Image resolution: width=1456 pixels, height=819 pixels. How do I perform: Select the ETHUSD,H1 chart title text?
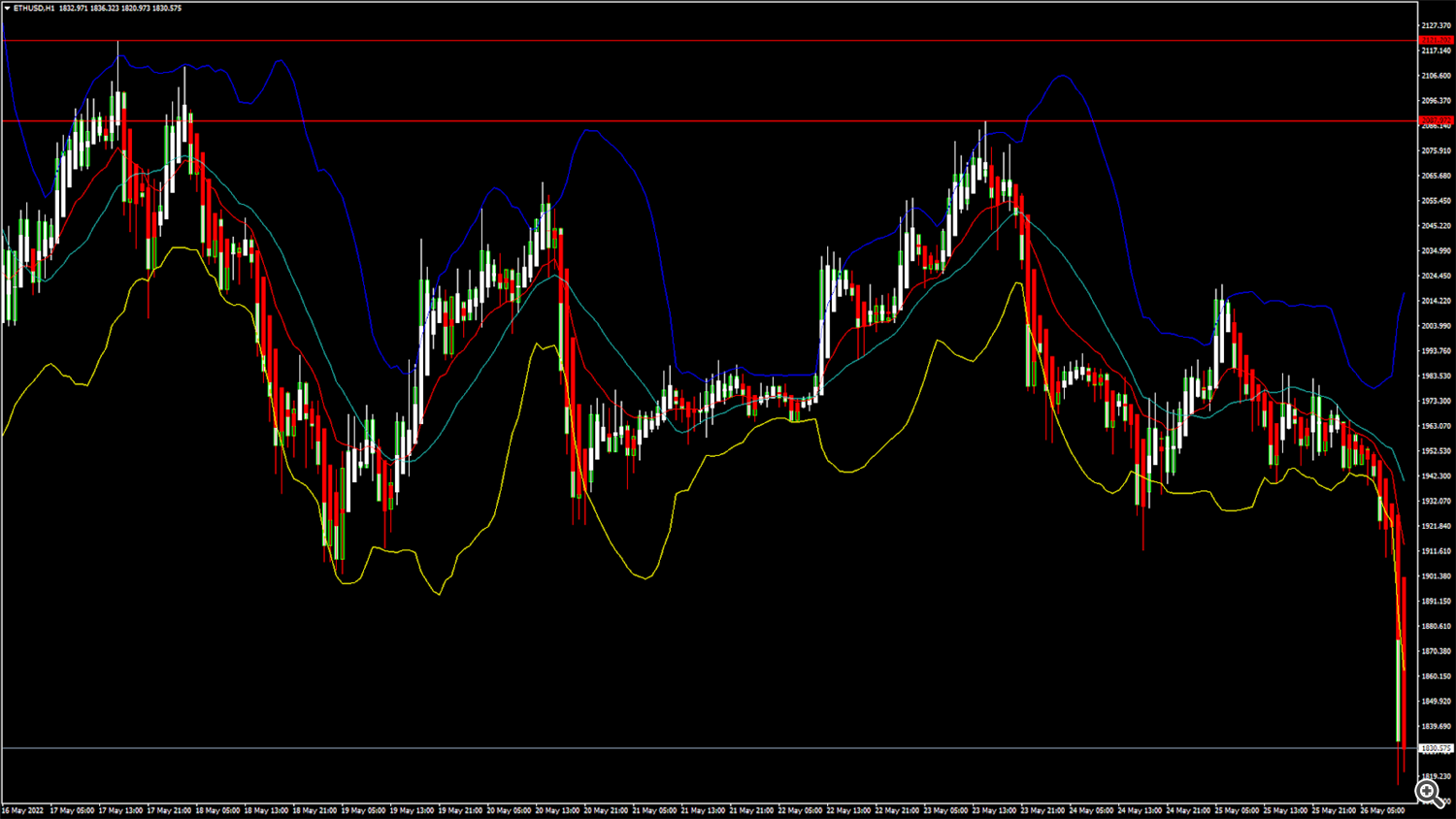[x=34, y=8]
